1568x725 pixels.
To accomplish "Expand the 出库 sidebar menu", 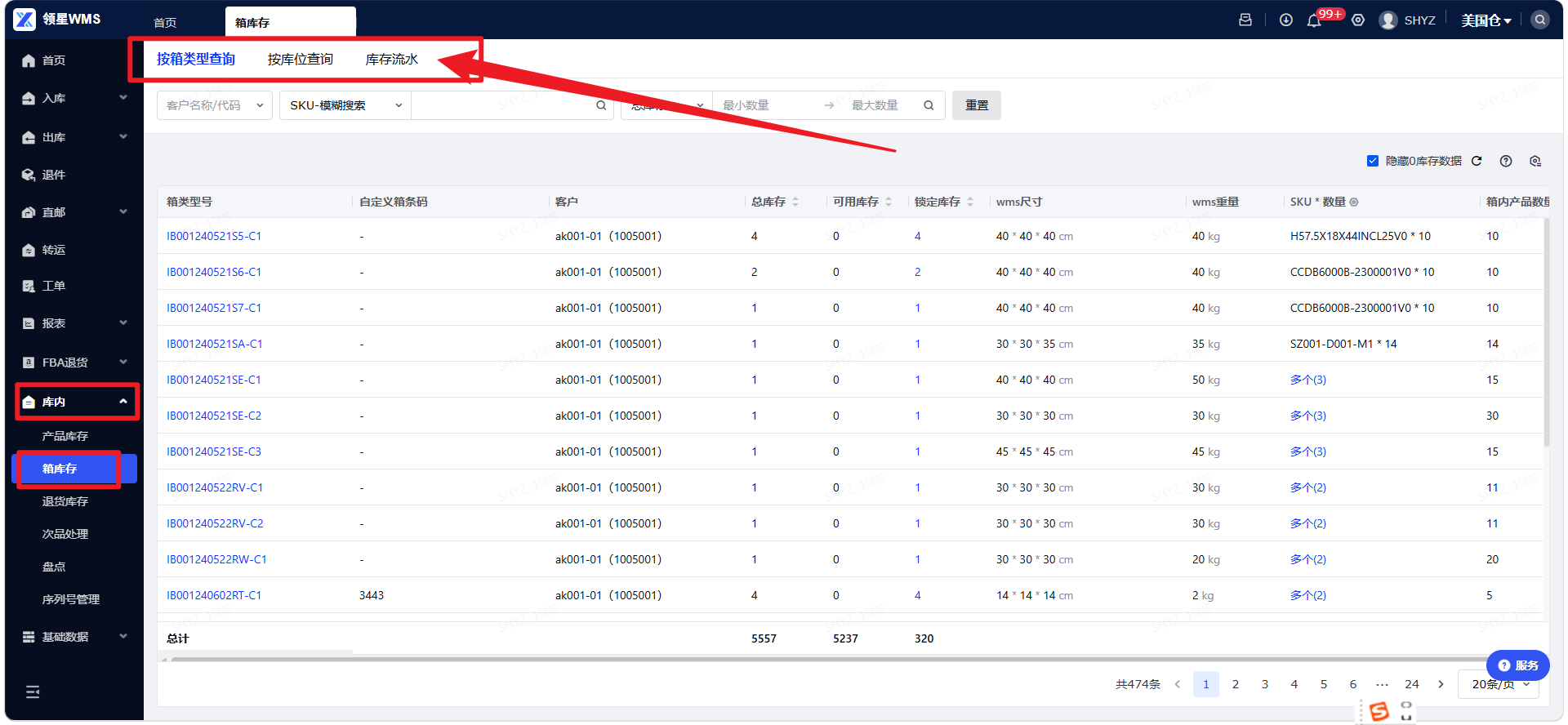I will pos(74,137).
